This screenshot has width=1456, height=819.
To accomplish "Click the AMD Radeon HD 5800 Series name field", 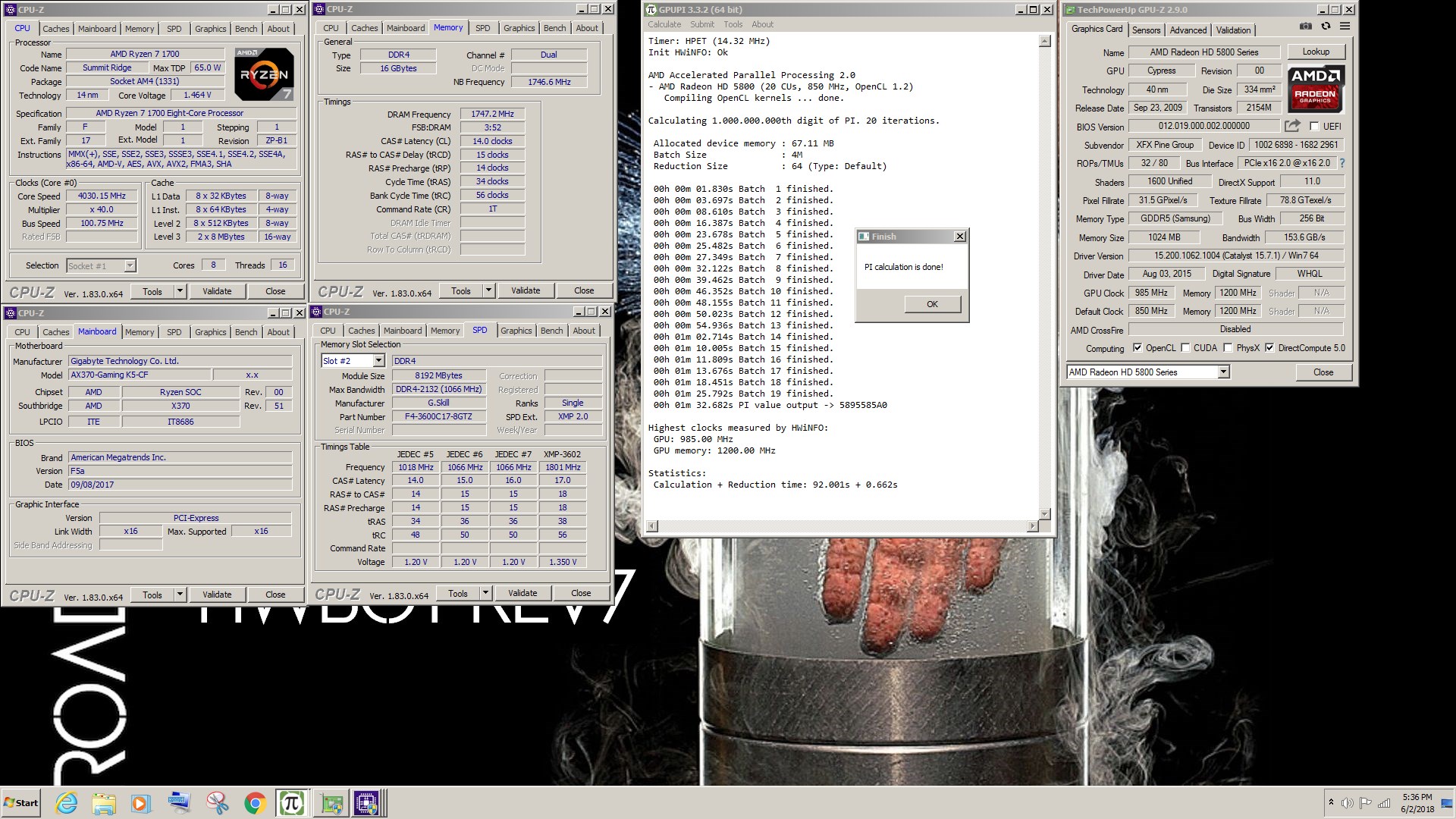I will [x=1203, y=52].
